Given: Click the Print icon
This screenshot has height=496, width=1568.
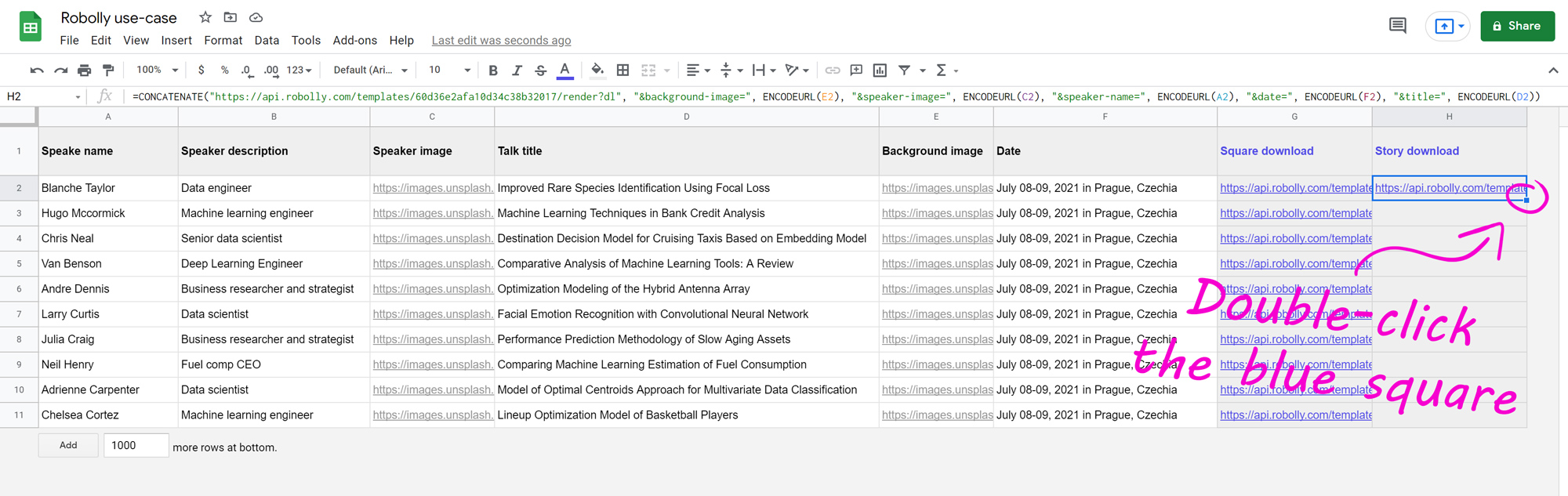Looking at the screenshot, I should (x=84, y=71).
